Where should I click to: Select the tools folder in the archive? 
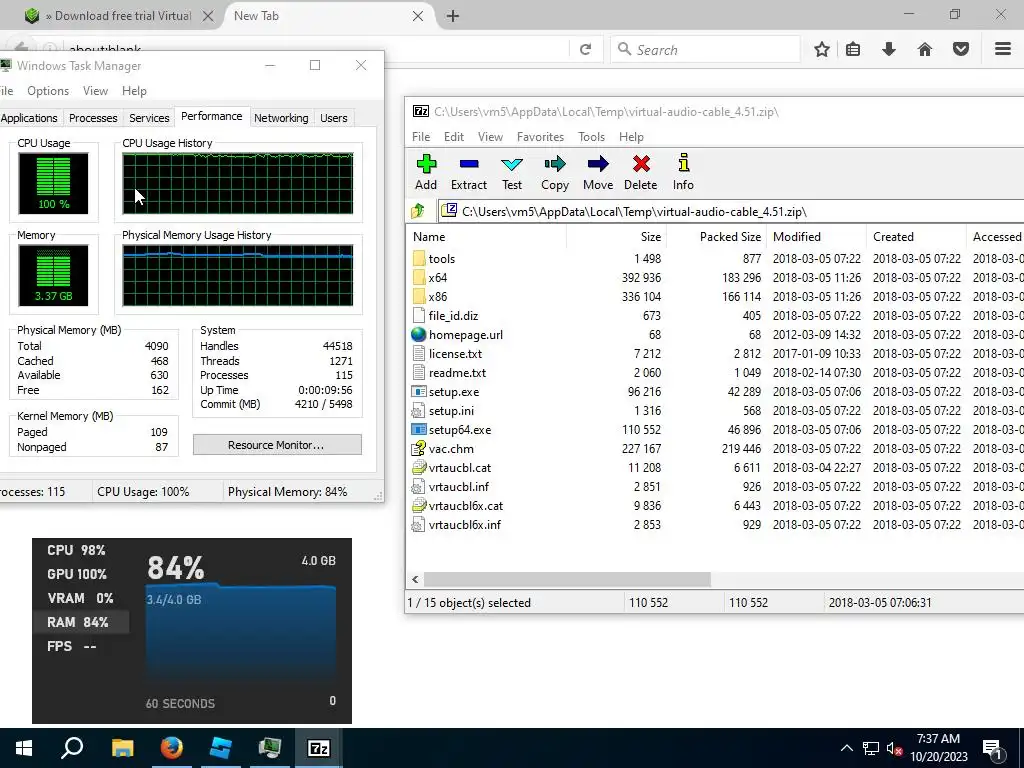(434, 259)
